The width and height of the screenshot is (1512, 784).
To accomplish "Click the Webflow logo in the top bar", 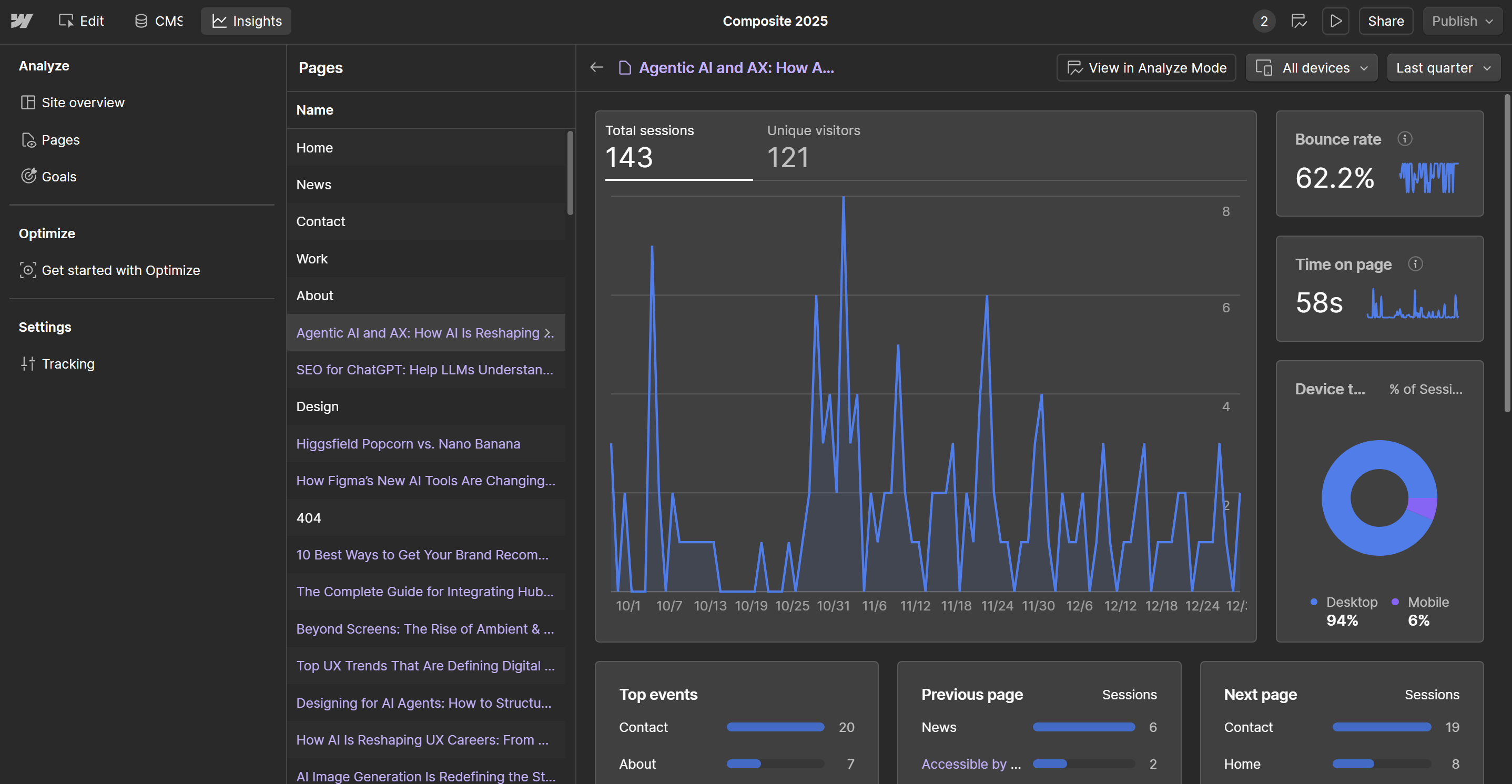I will (x=21, y=21).
